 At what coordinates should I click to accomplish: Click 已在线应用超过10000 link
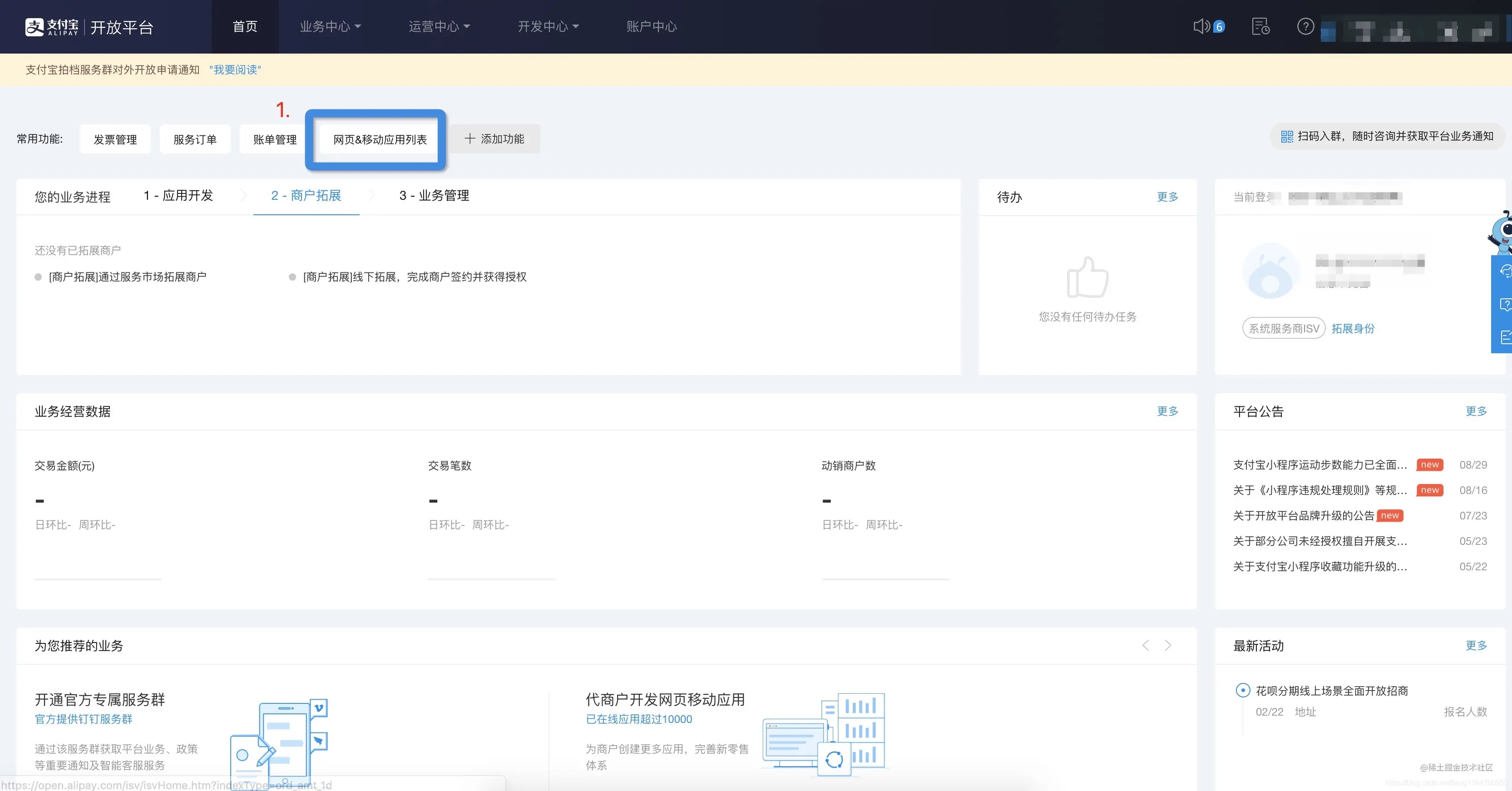point(638,719)
